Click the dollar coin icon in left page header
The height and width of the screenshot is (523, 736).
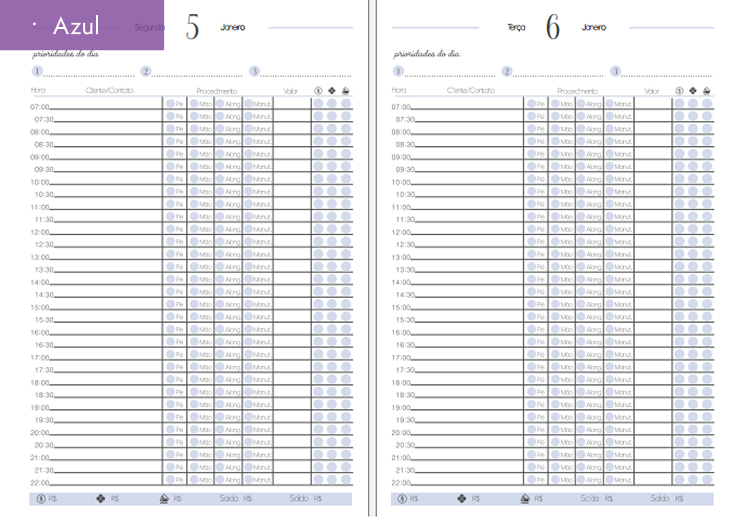(x=318, y=91)
